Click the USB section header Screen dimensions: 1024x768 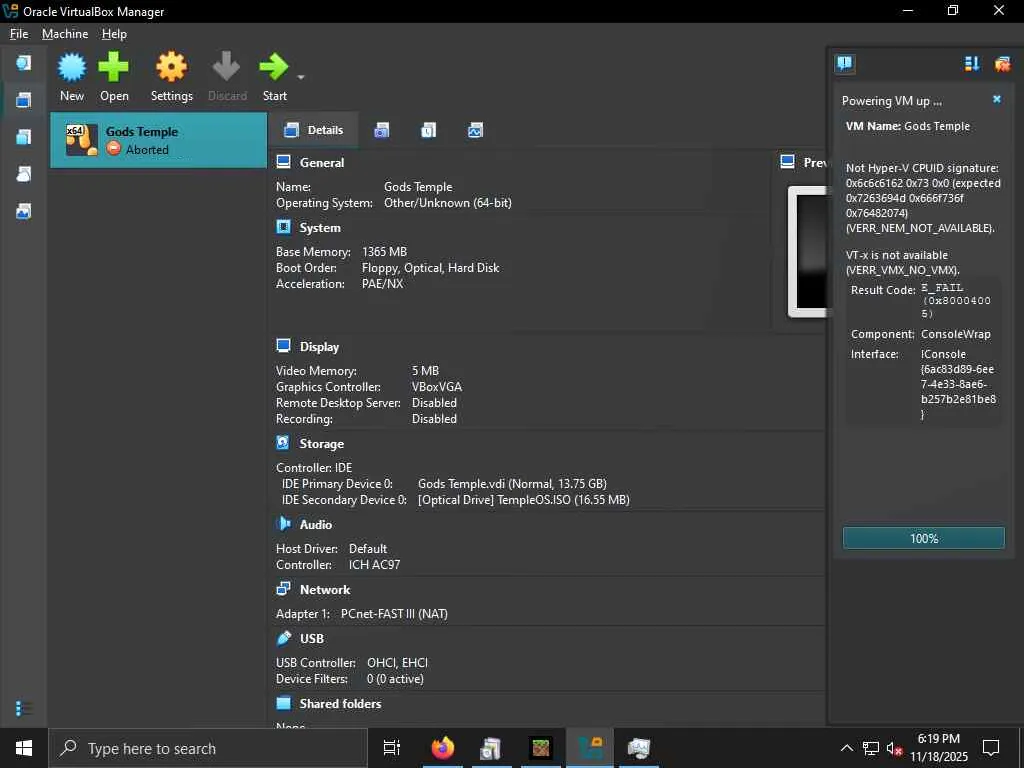pos(312,639)
